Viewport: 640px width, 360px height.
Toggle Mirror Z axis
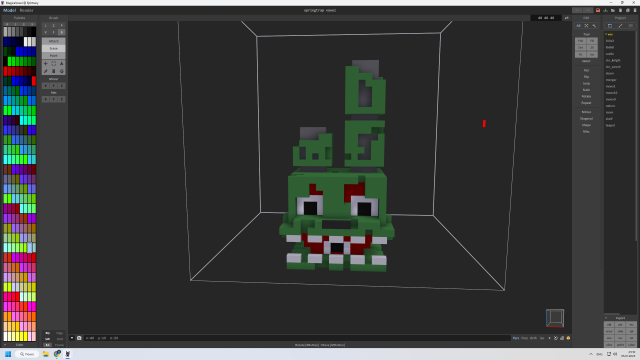tap(62, 86)
